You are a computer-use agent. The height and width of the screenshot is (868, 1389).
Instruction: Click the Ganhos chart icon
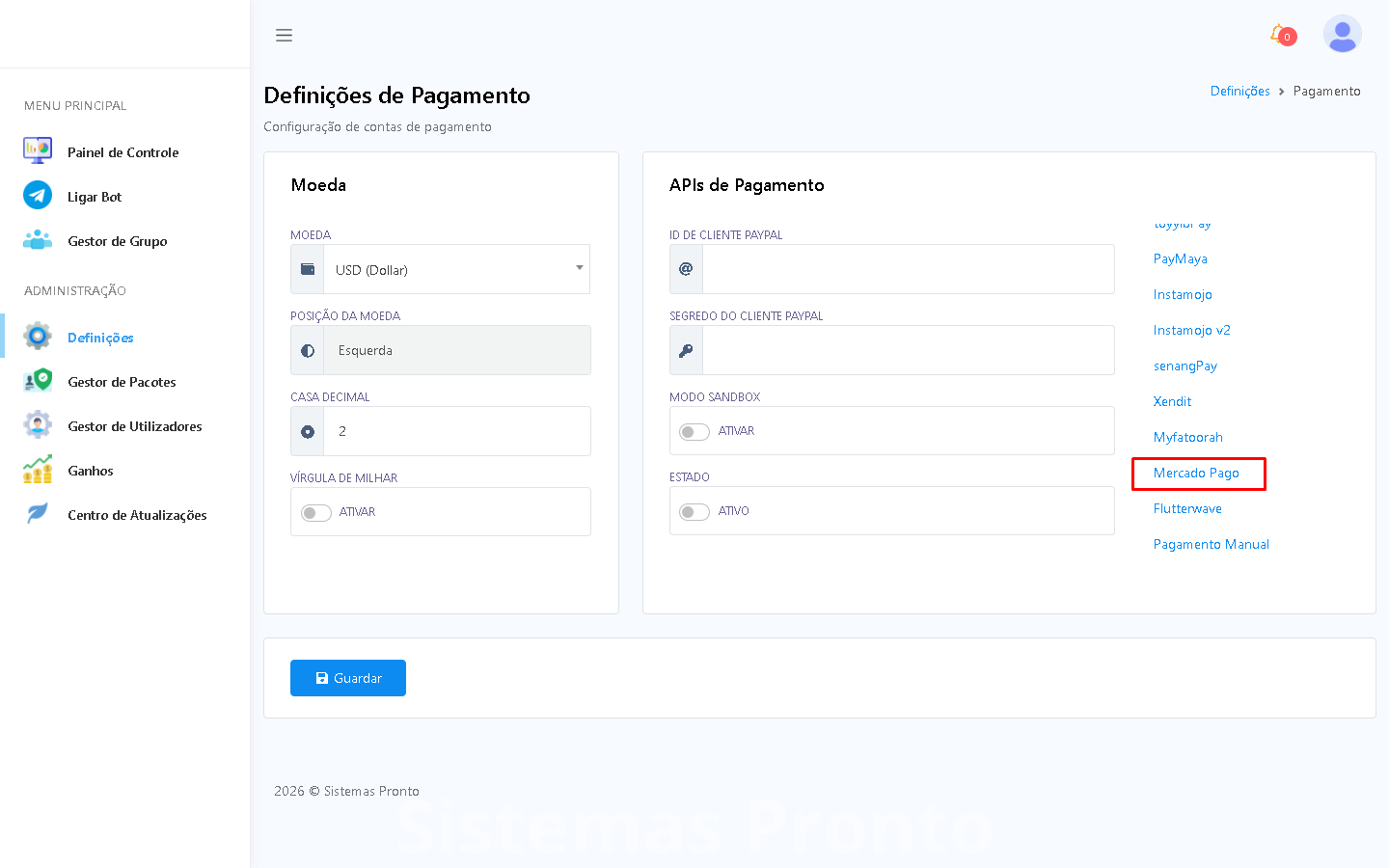[38, 470]
